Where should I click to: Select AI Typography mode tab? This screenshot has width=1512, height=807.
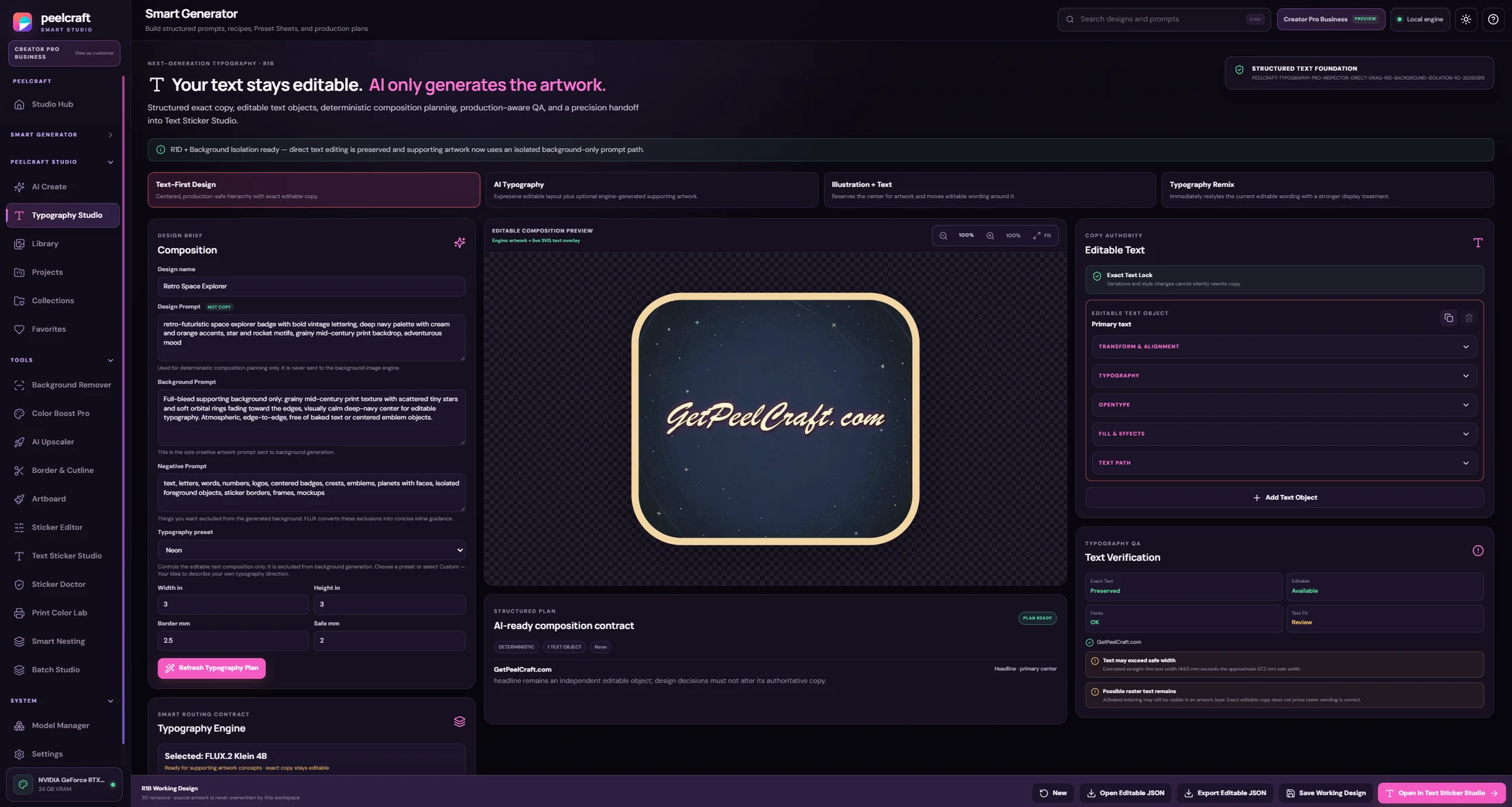point(652,190)
